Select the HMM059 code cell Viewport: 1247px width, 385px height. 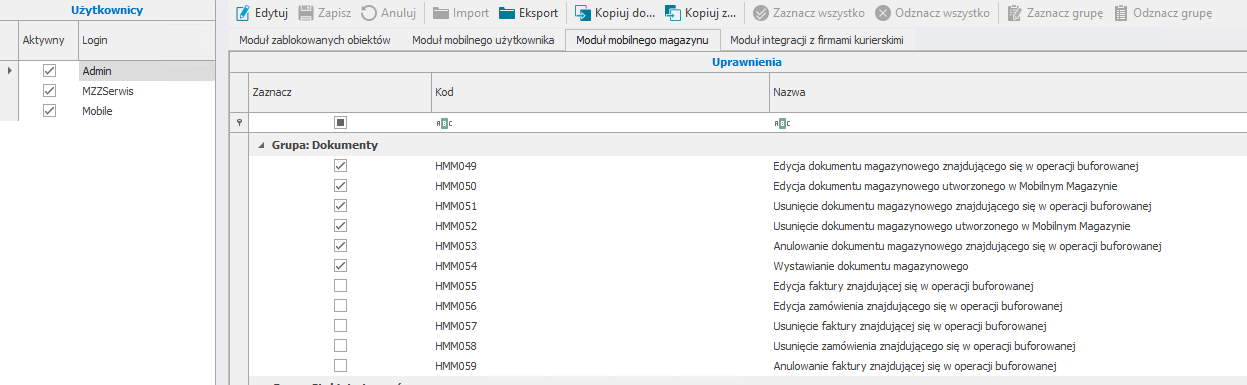click(x=600, y=366)
